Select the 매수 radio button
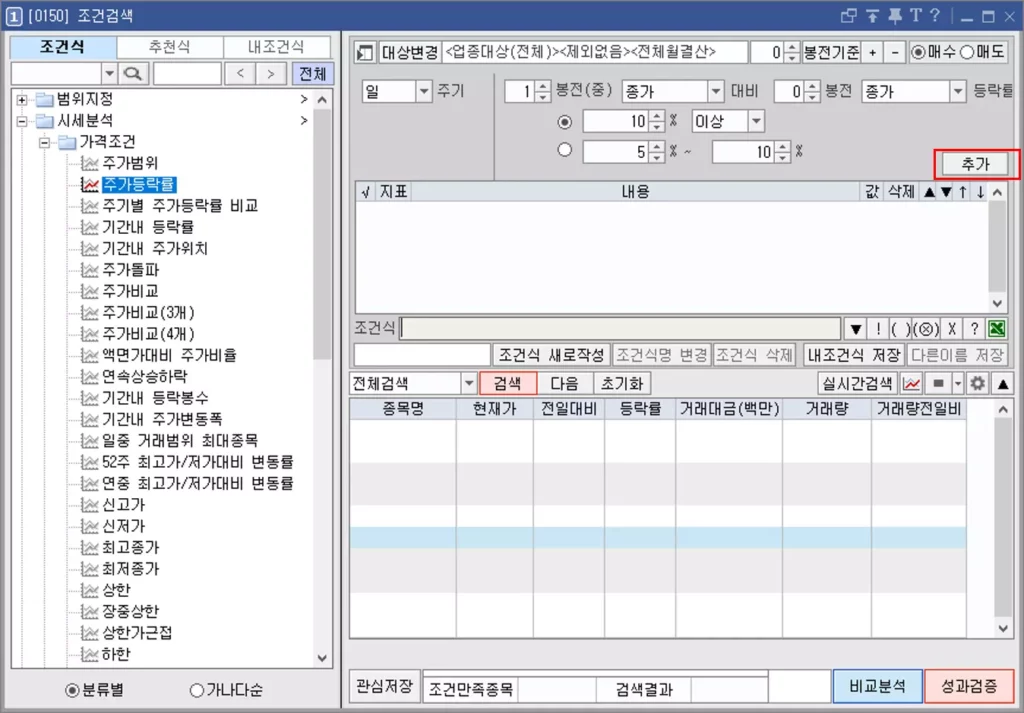The height and width of the screenshot is (713, 1024). [x=918, y=53]
